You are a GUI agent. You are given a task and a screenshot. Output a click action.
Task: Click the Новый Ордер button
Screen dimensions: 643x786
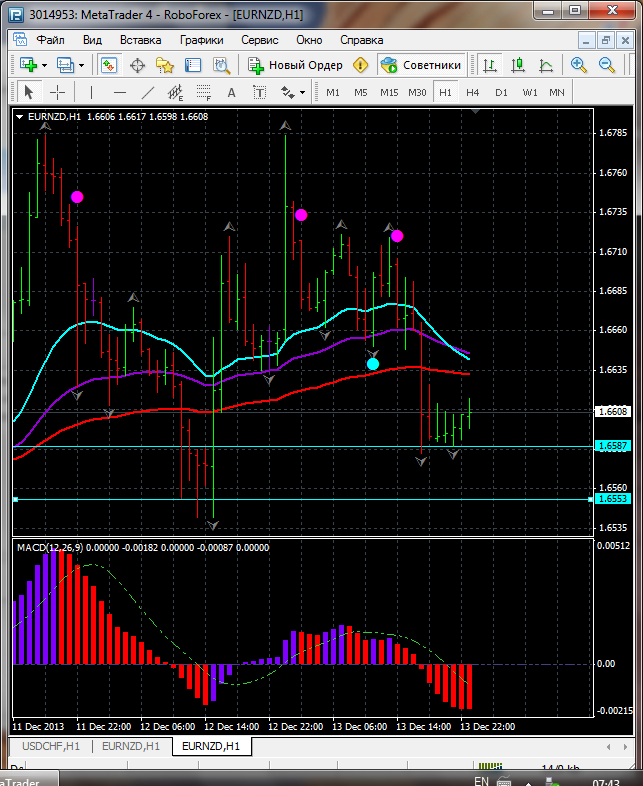[x=295, y=65]
